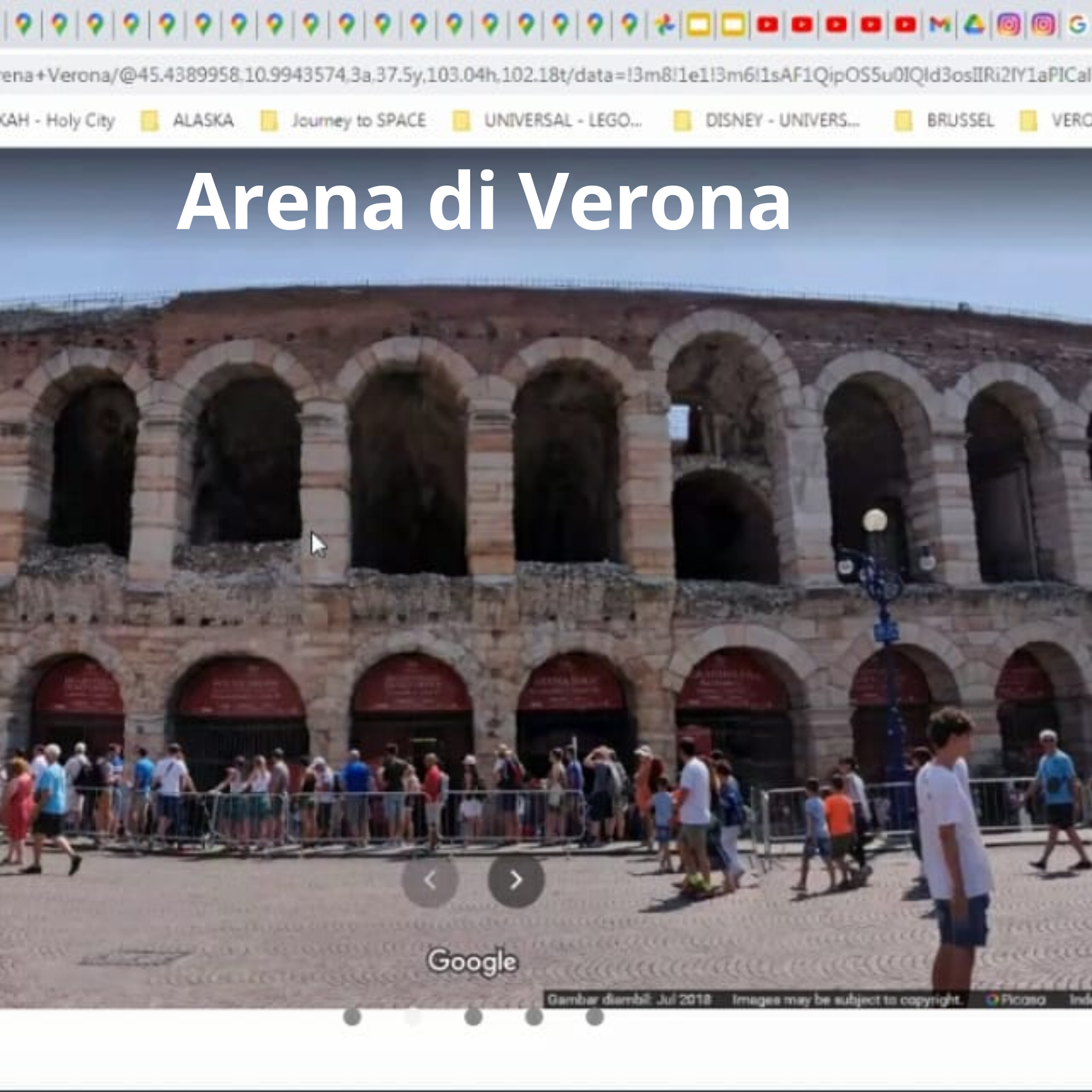Switch to the Google Photos pinwheel tab

click(665, 25)
